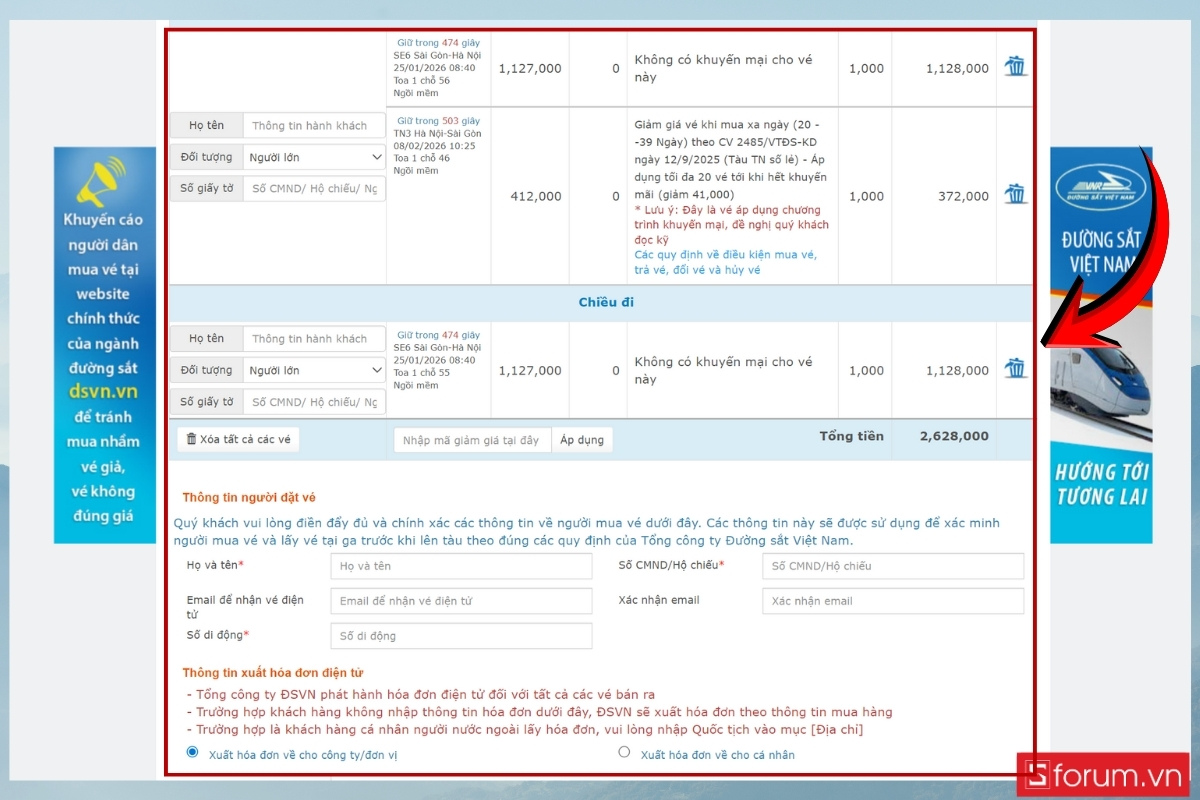Delete the SE6 seat 56 ticket
Screen dimensions: 1200x800
(1015, 67)
